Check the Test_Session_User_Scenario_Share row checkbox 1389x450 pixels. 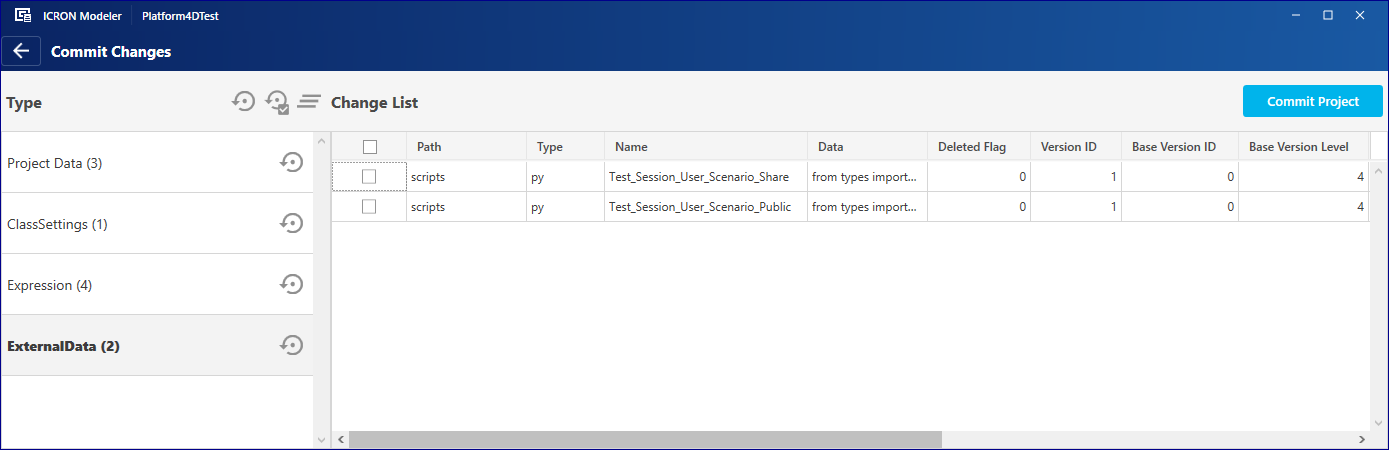tap(369, 176)
